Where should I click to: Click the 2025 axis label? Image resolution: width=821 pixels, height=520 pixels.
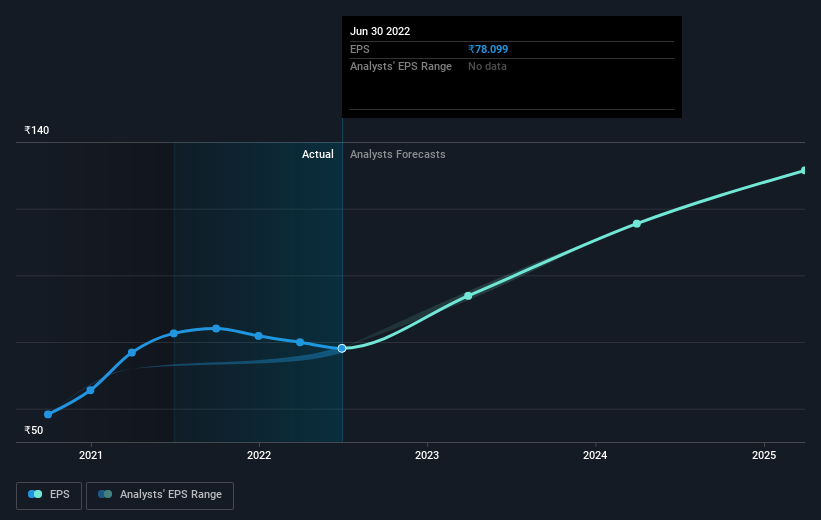tap(764, 455)
